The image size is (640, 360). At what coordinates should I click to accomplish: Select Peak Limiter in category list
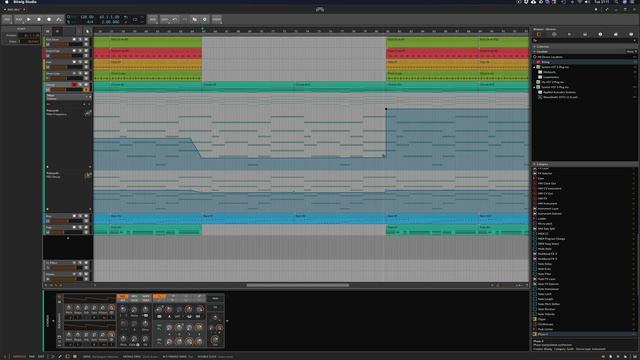click(x=584, y=329)
